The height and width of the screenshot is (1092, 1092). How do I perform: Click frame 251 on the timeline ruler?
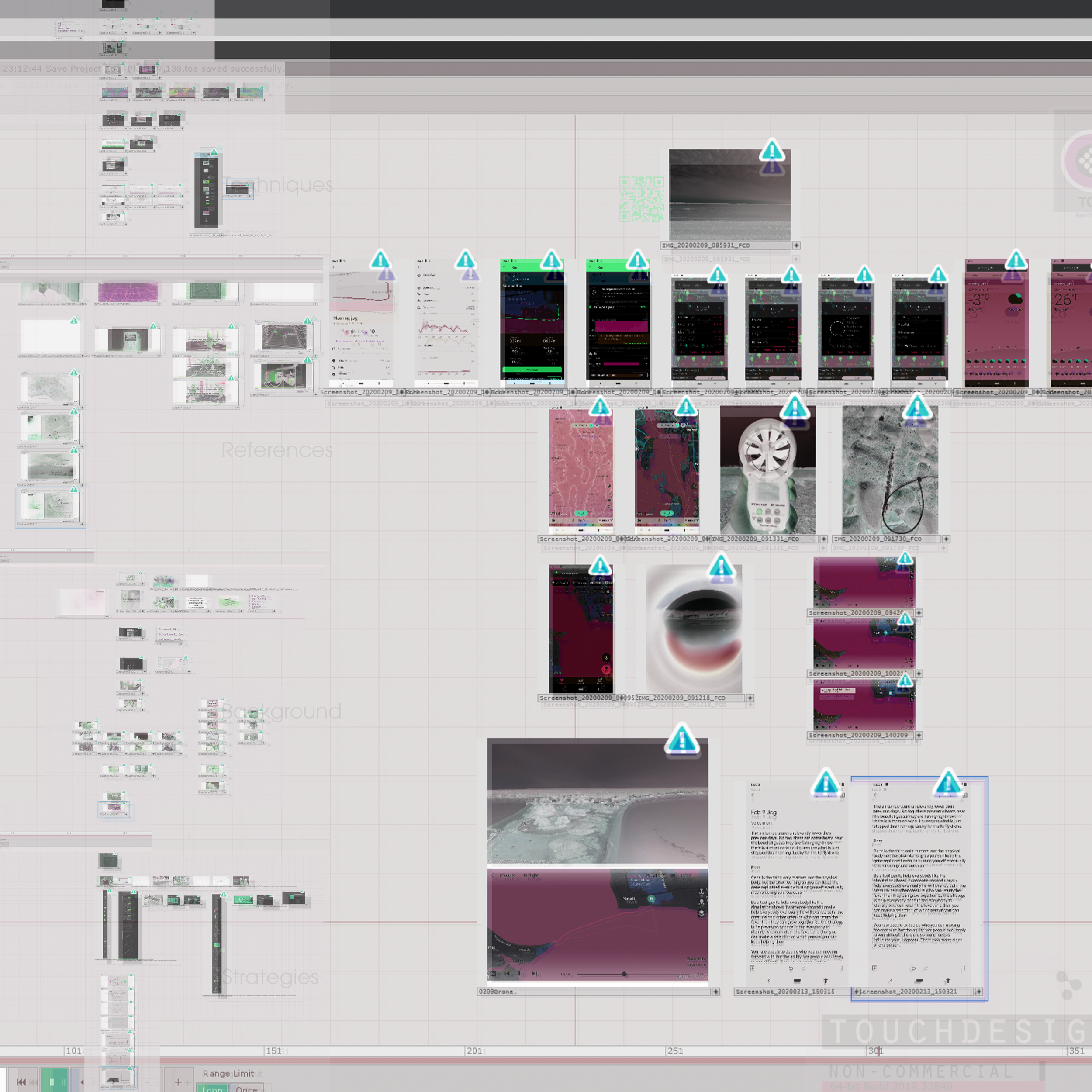675,1051
